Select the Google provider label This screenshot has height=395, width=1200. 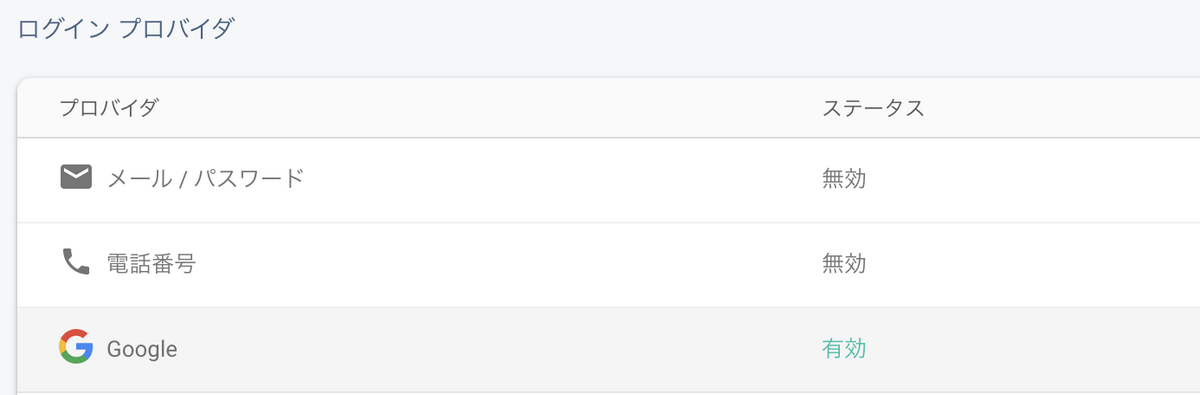coord(142,349)
